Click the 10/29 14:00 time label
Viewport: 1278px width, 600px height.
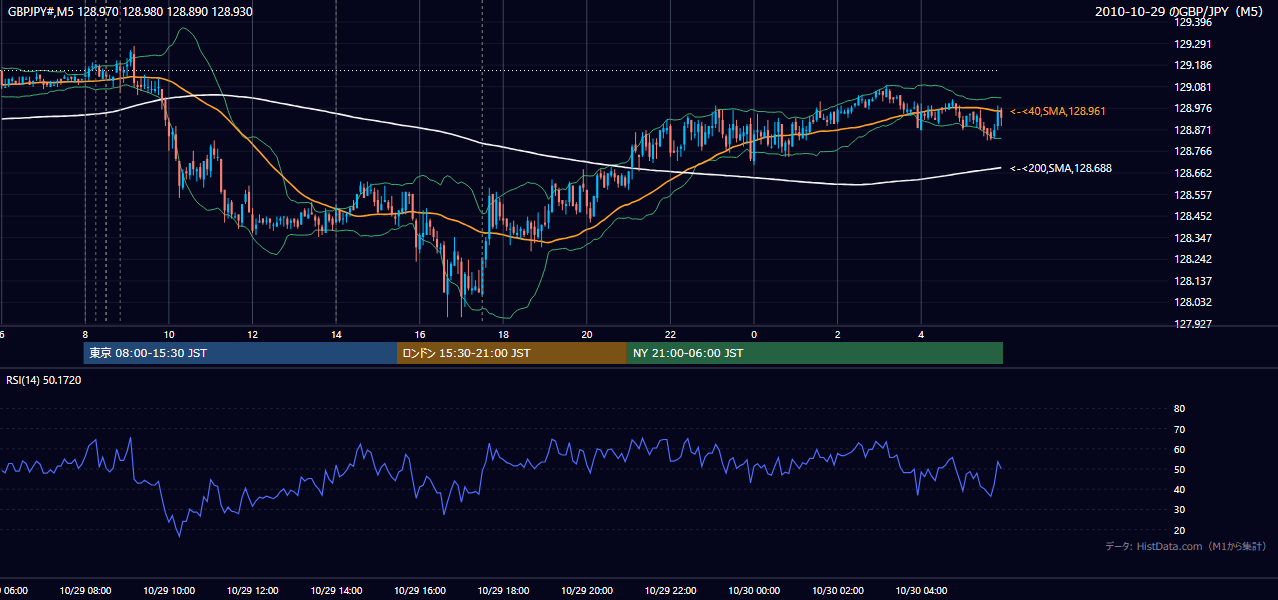coord(336,591)
